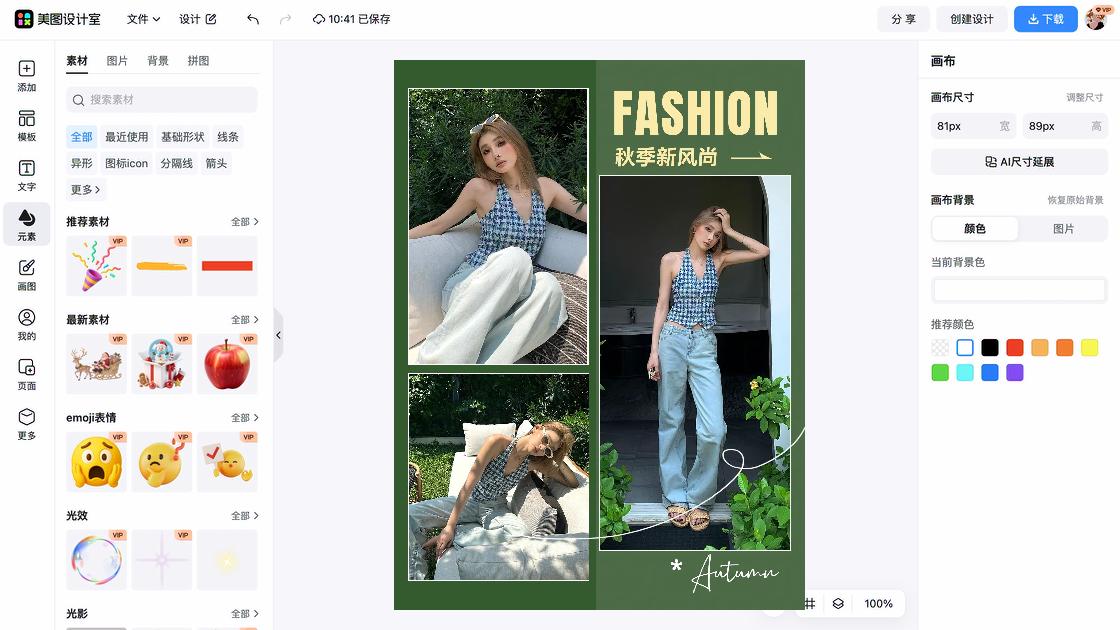Click 恢复原始背景 restore link

1075,200
